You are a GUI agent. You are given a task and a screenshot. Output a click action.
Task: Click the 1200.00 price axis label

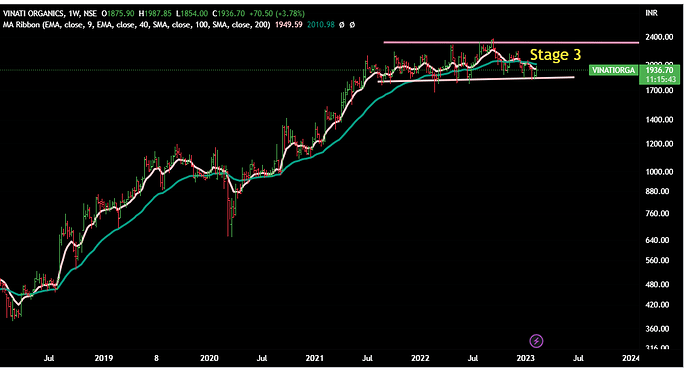point(659,144)
